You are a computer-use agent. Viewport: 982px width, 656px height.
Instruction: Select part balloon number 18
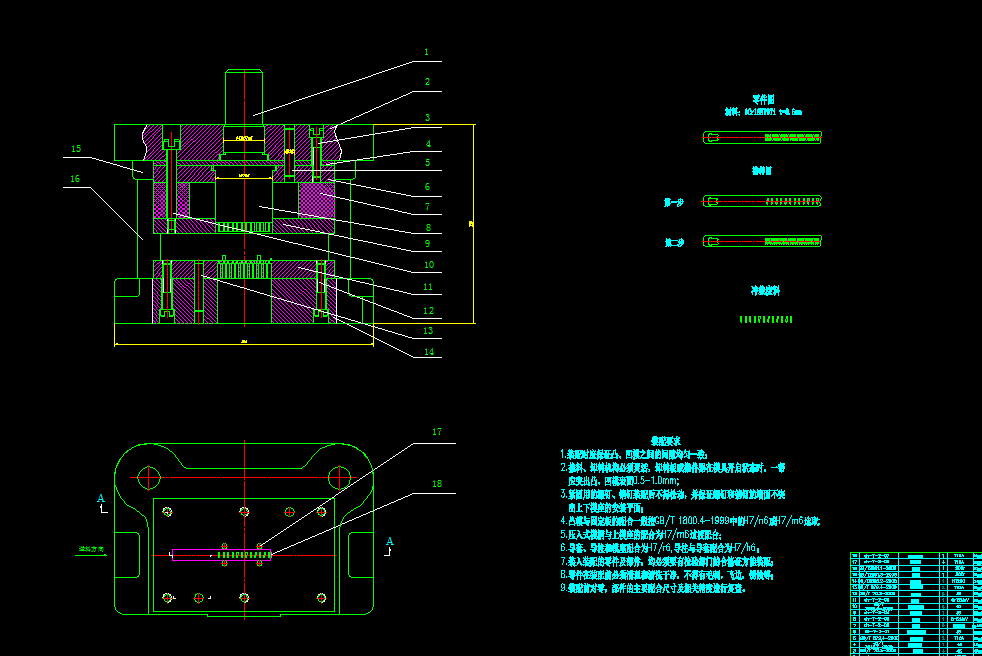tap(437, 484)
